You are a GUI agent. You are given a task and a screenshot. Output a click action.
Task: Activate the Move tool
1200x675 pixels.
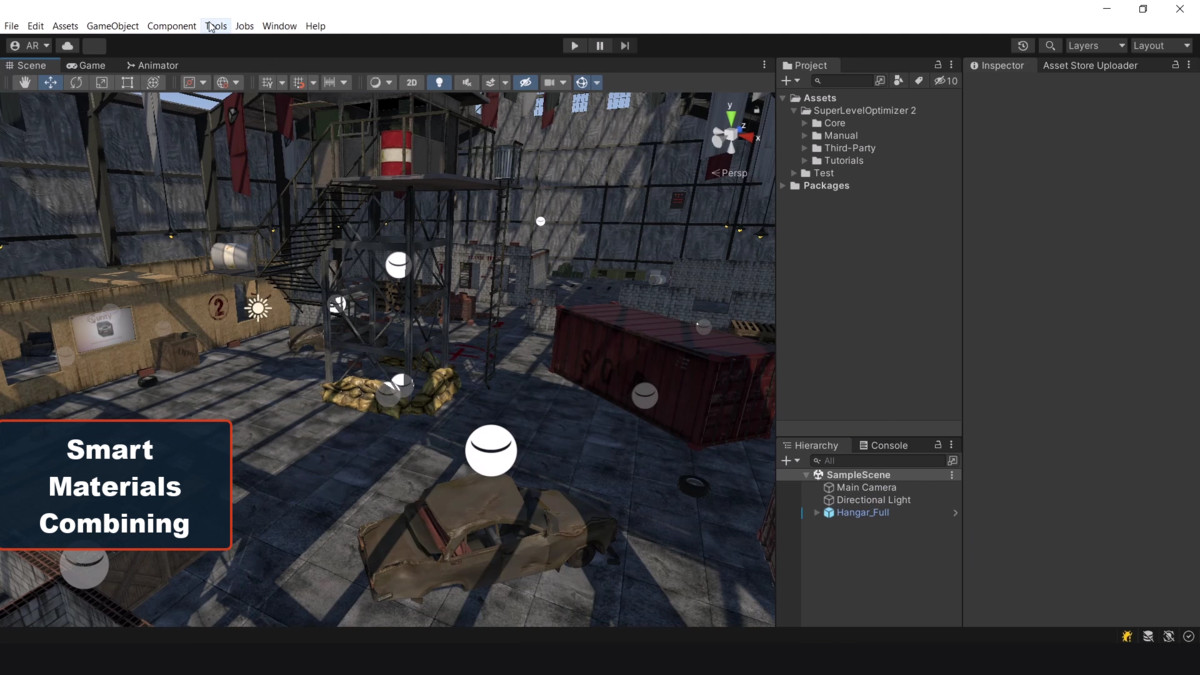coord(50,82)
